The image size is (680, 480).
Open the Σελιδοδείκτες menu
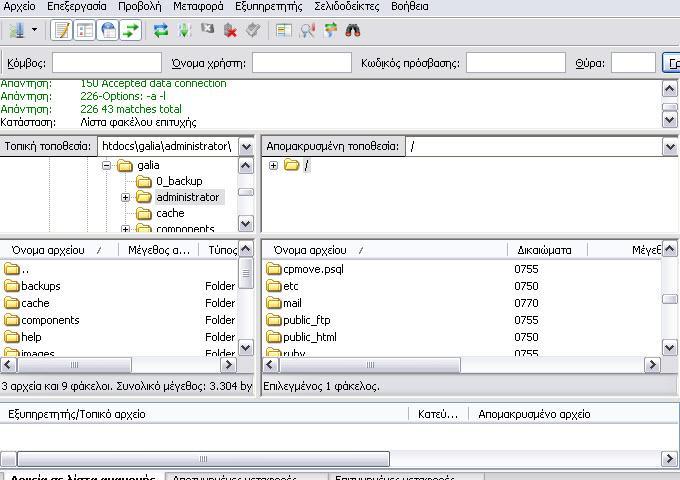point(347,7)
